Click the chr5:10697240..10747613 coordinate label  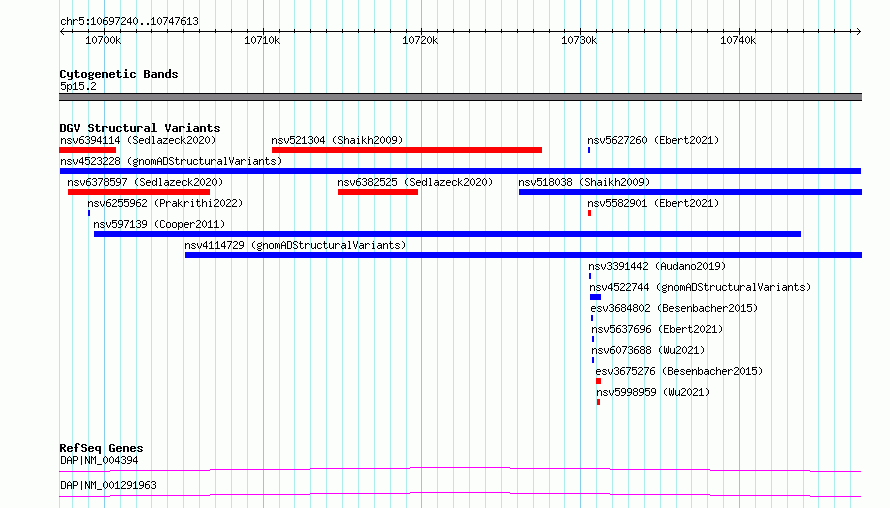[x=129, y=22]
